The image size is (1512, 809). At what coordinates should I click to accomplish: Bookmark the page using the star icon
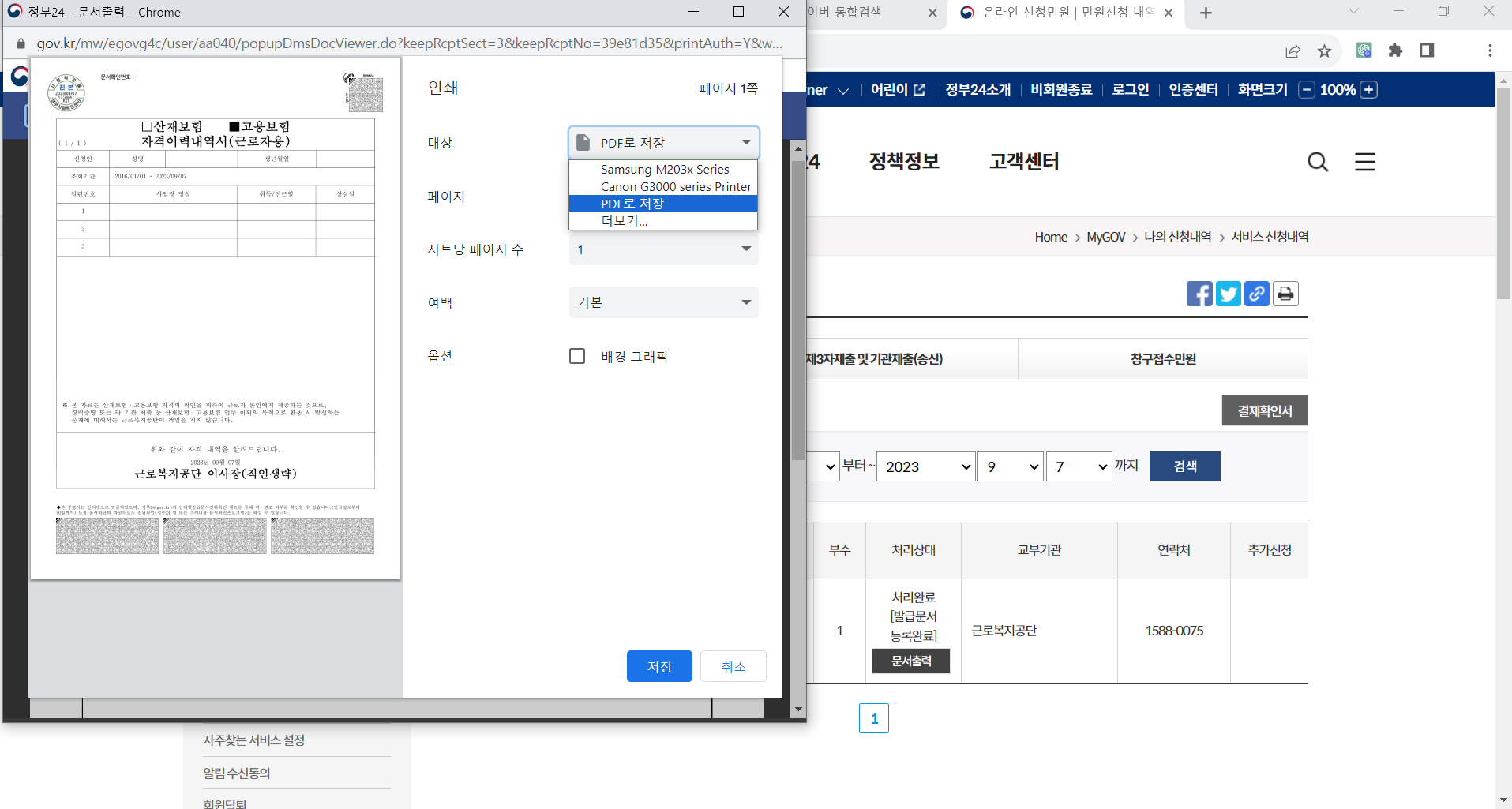point(1323,50)
